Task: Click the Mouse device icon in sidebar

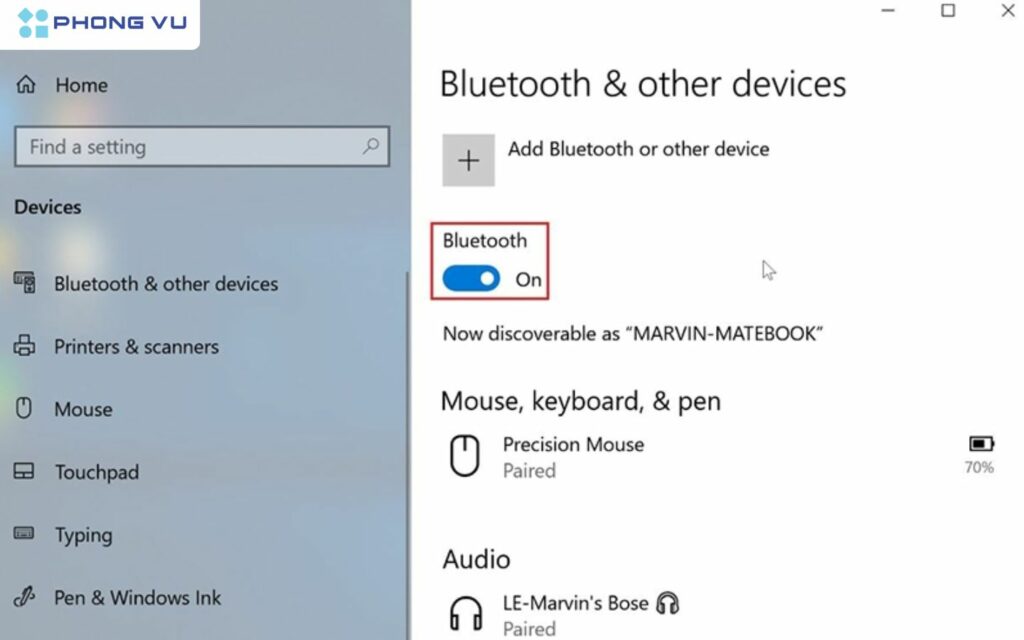Action: click(x=23, y=409)
